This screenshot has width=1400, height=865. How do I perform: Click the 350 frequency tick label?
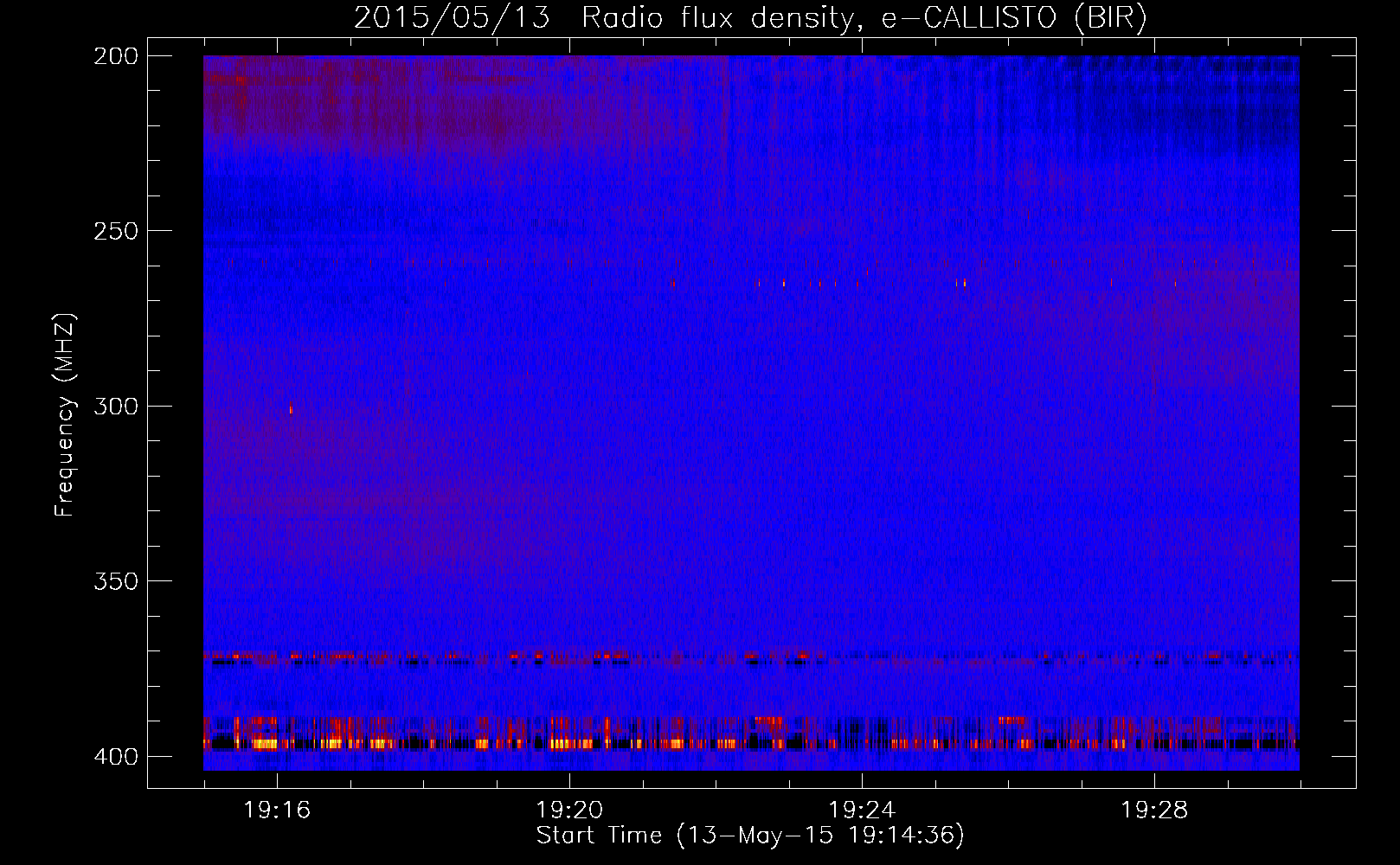(116, 581)
